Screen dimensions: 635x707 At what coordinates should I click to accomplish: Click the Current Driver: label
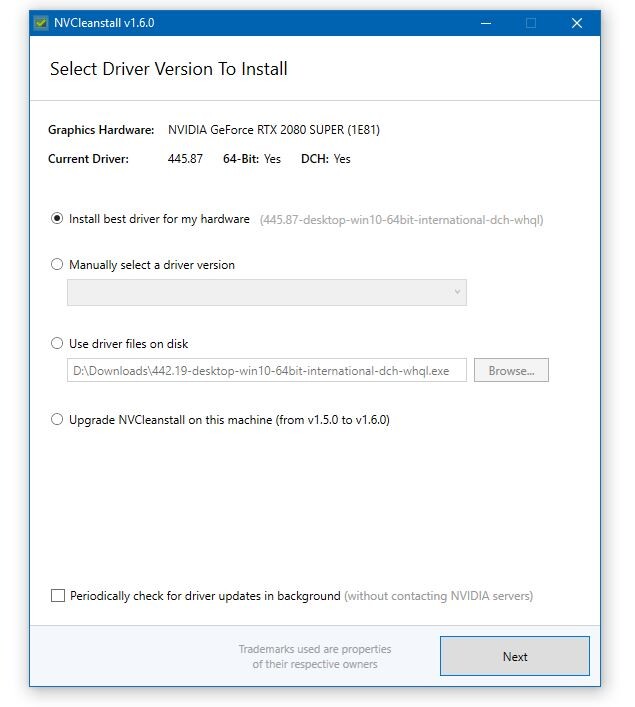pos(88,159)
